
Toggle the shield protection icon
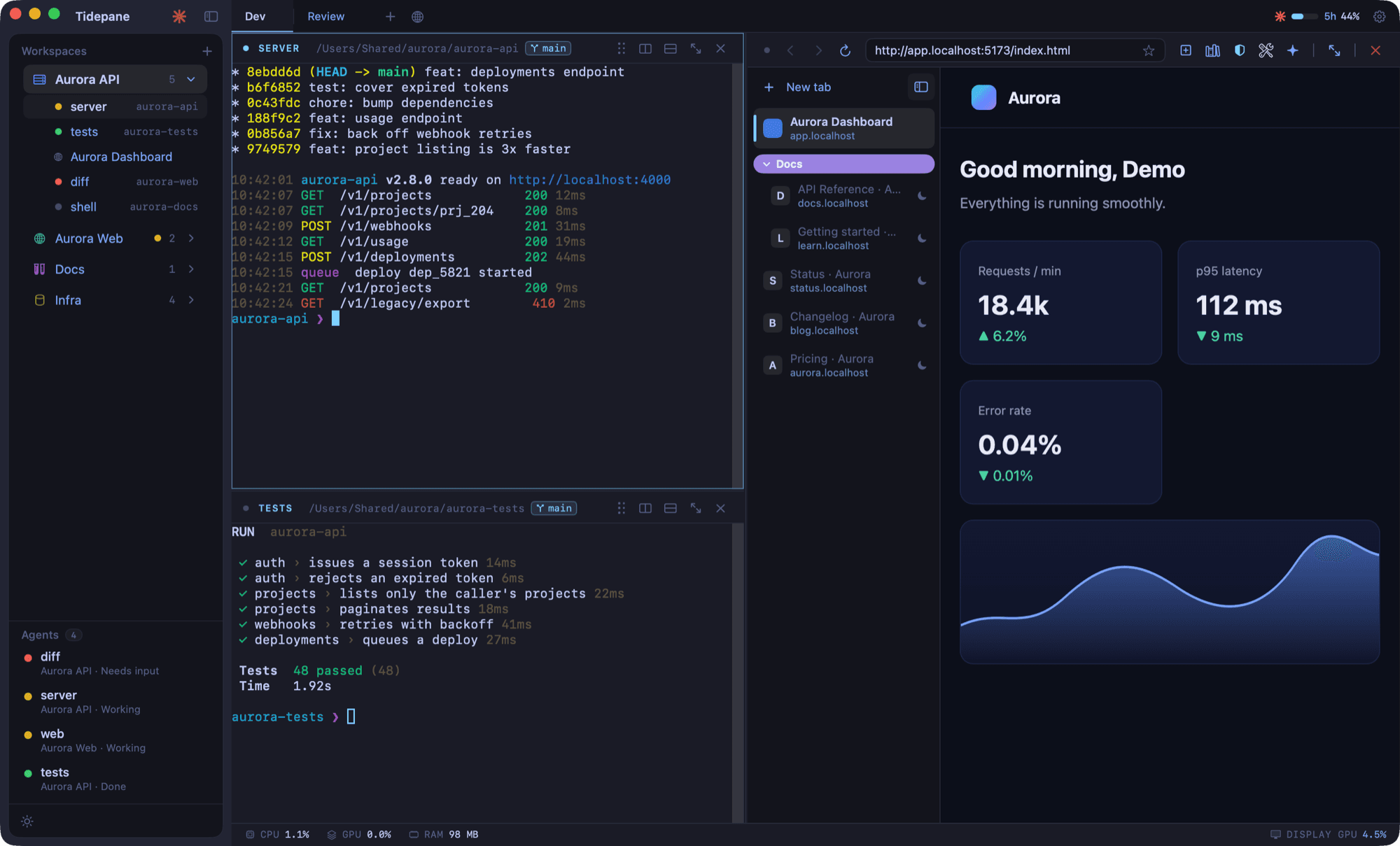[1240, 50]
